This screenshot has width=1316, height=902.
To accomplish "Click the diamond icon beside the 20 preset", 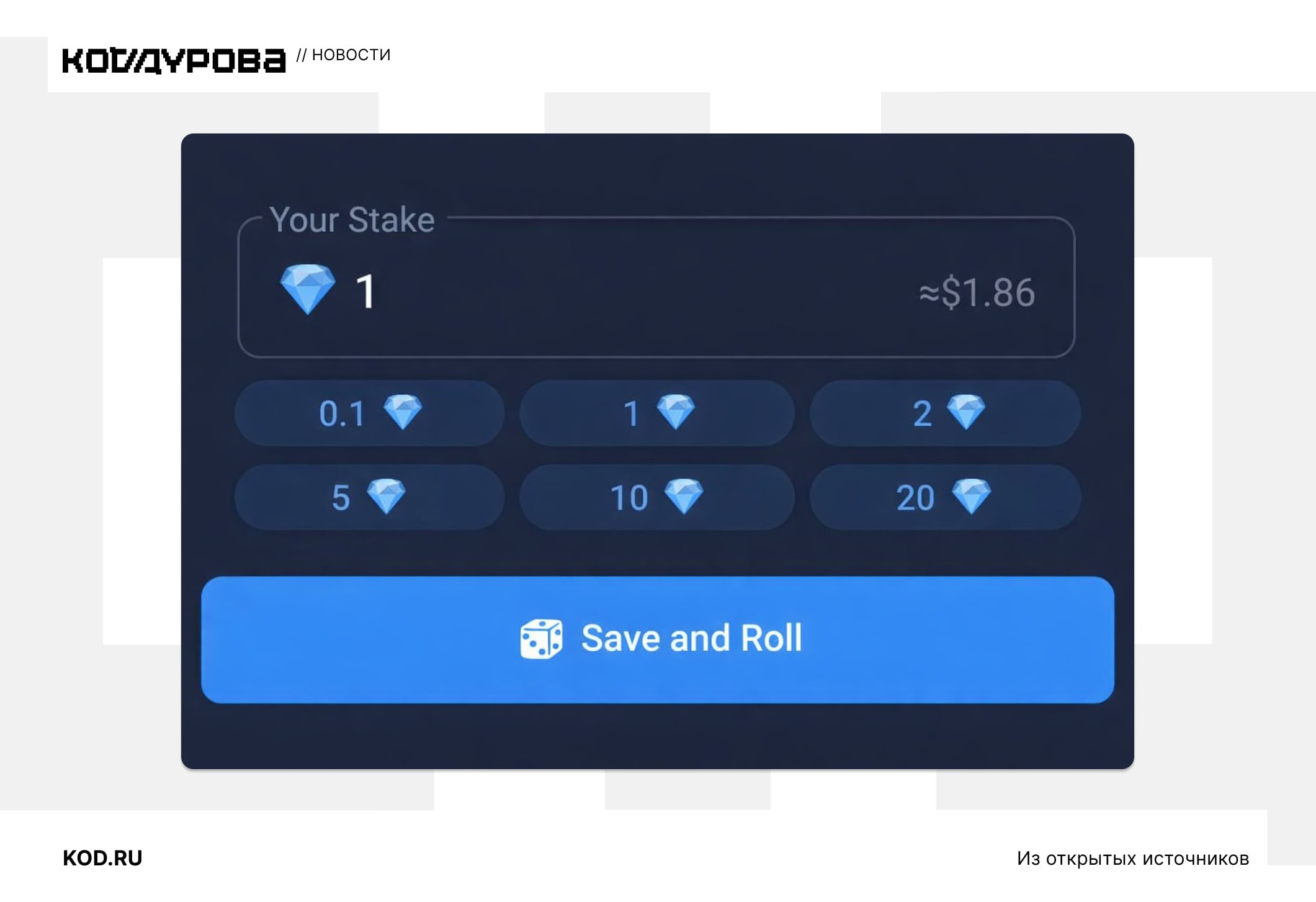I will point(971,497).
